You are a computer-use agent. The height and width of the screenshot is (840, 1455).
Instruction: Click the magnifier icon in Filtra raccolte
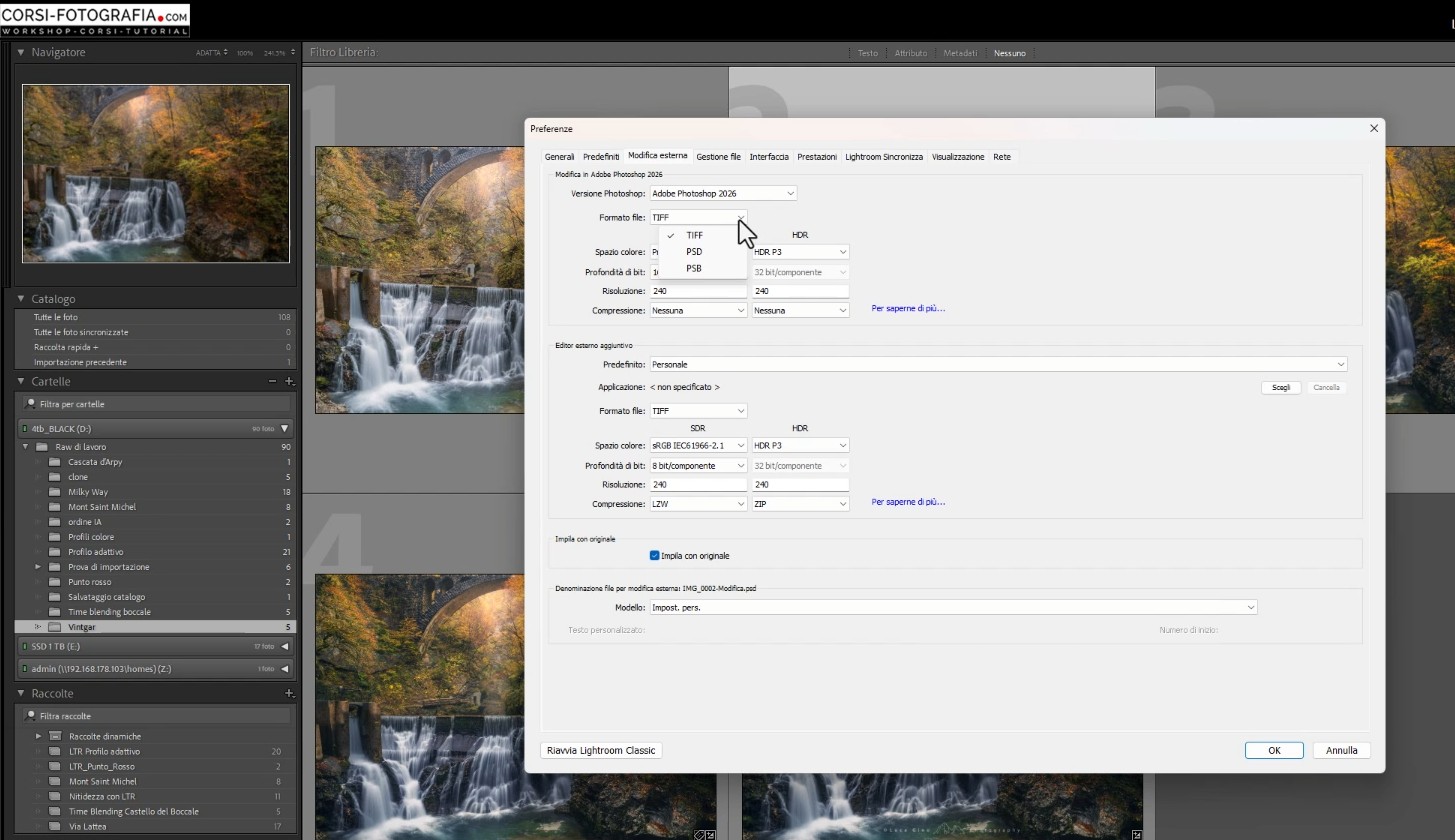[33, 716]
